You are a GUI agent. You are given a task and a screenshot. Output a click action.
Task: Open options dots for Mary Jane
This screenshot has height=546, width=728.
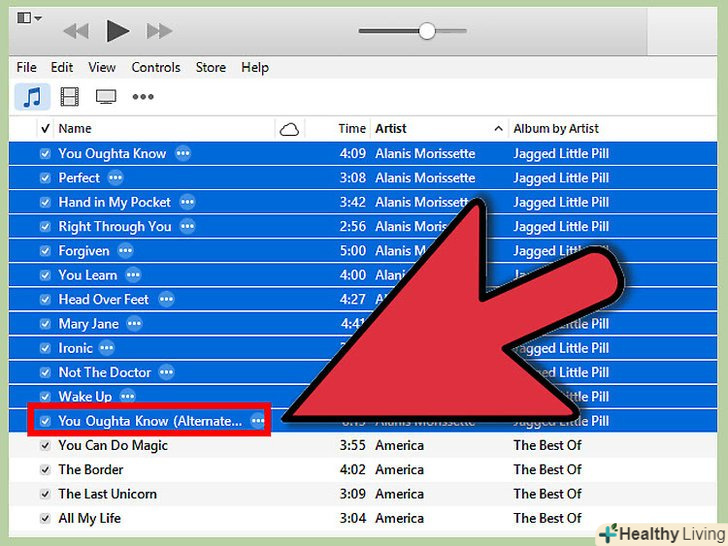(x=135, y=323)
